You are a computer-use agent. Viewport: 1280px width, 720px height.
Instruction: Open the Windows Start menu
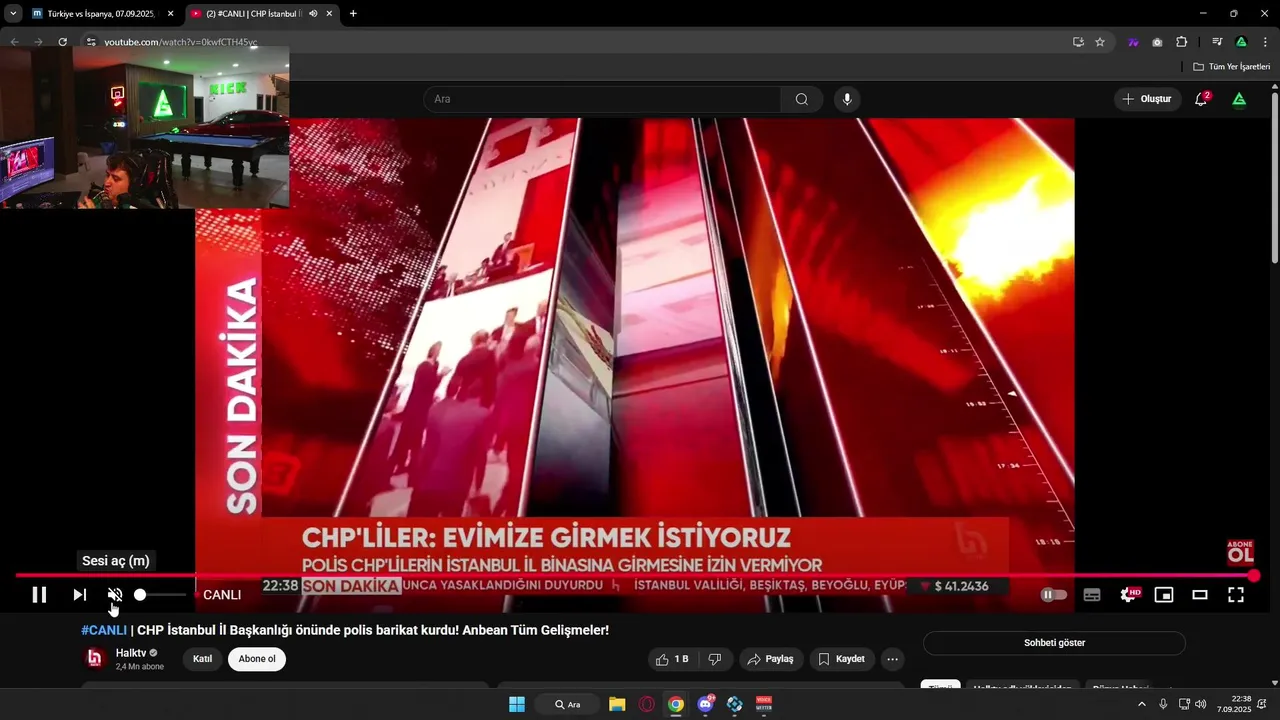[x=517, y=704]
